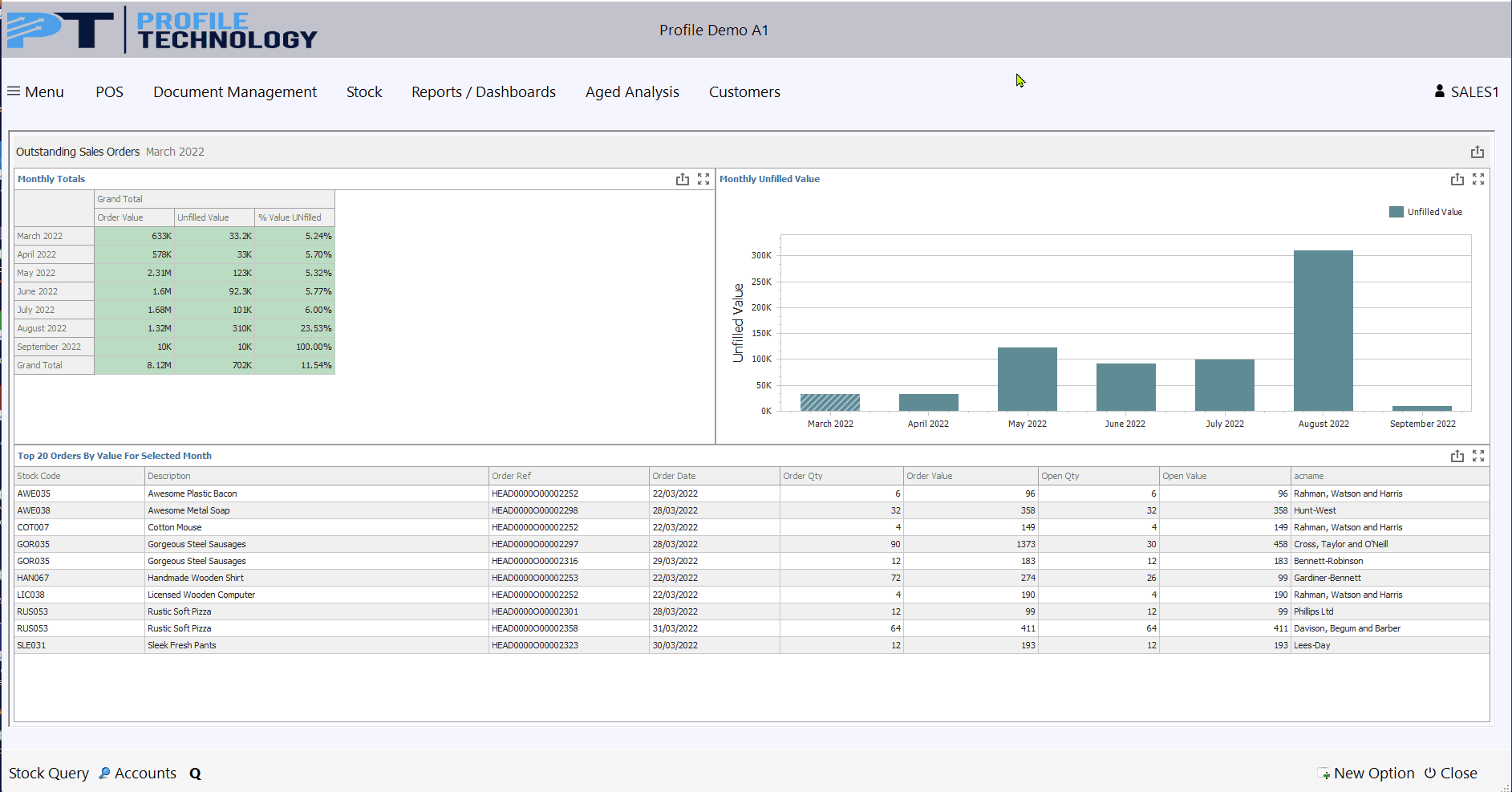Image resolution: width=1512 pixels, height=792 pixels.
Task: Select the May 2022 row in Monthly Totals
Action: coord(175,273)
